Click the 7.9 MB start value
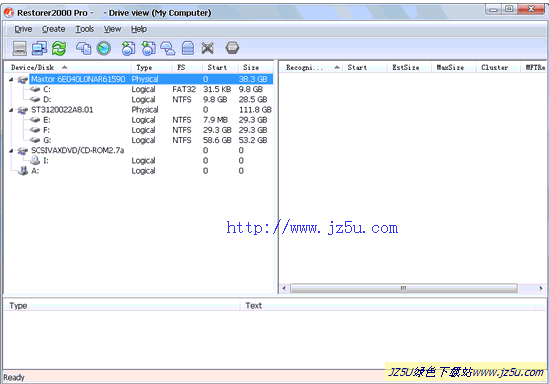This screenshot has height=384, width=549. click(x=215, y=120)
